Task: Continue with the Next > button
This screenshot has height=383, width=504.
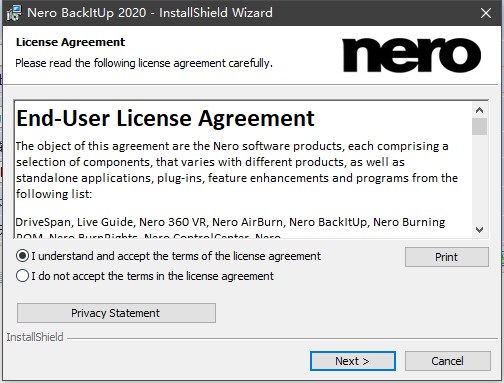Action: [x=353, y=361]
